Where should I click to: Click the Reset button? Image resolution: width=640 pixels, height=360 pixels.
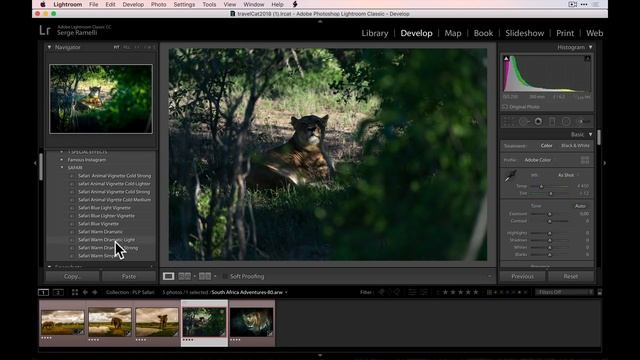tap(571, 276)
